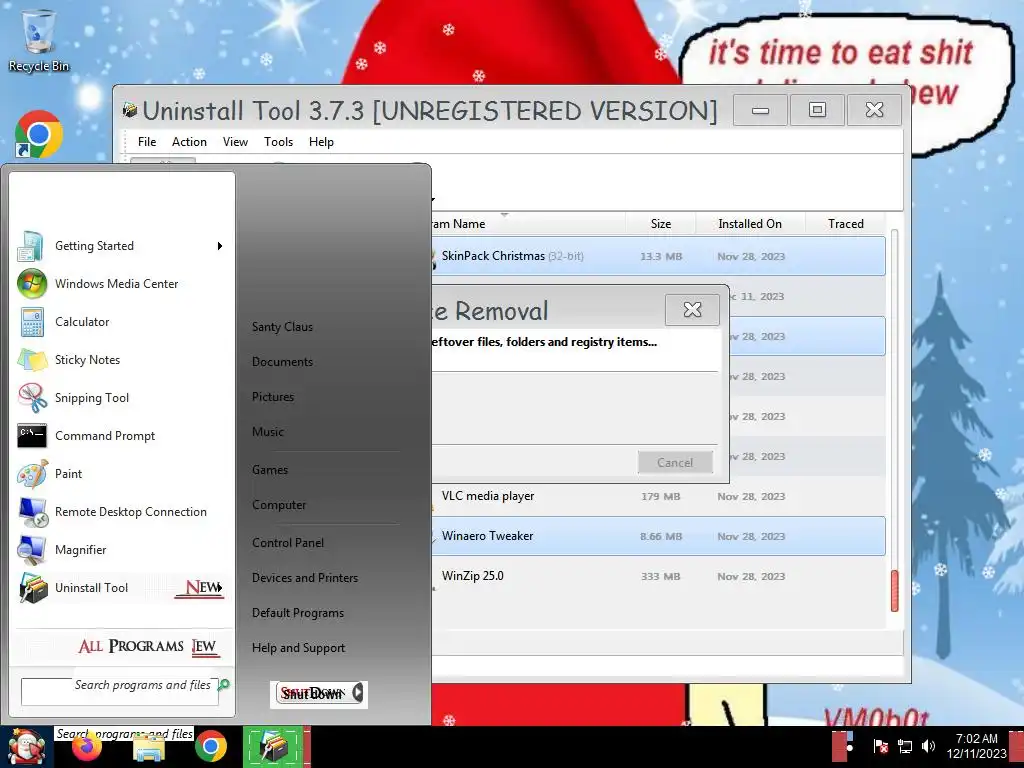This screenshot has width=1024, height=768.
Task: Click in Search programs and files box
Action: [120, 691]
